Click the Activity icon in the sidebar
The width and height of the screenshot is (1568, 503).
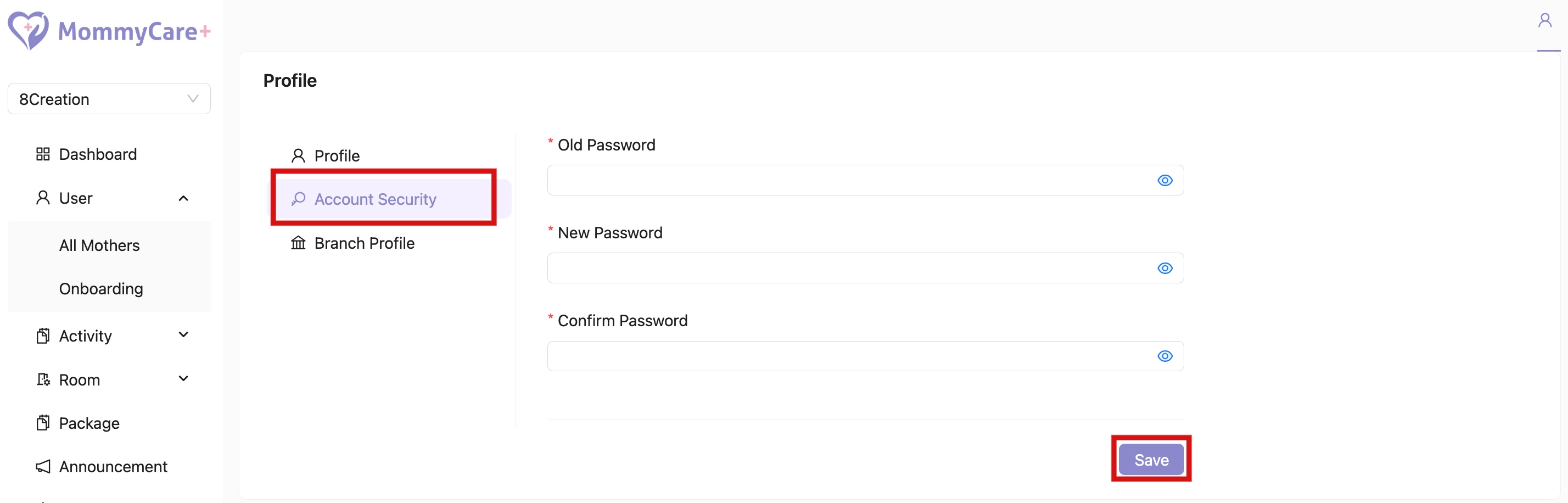coord(43,335)
